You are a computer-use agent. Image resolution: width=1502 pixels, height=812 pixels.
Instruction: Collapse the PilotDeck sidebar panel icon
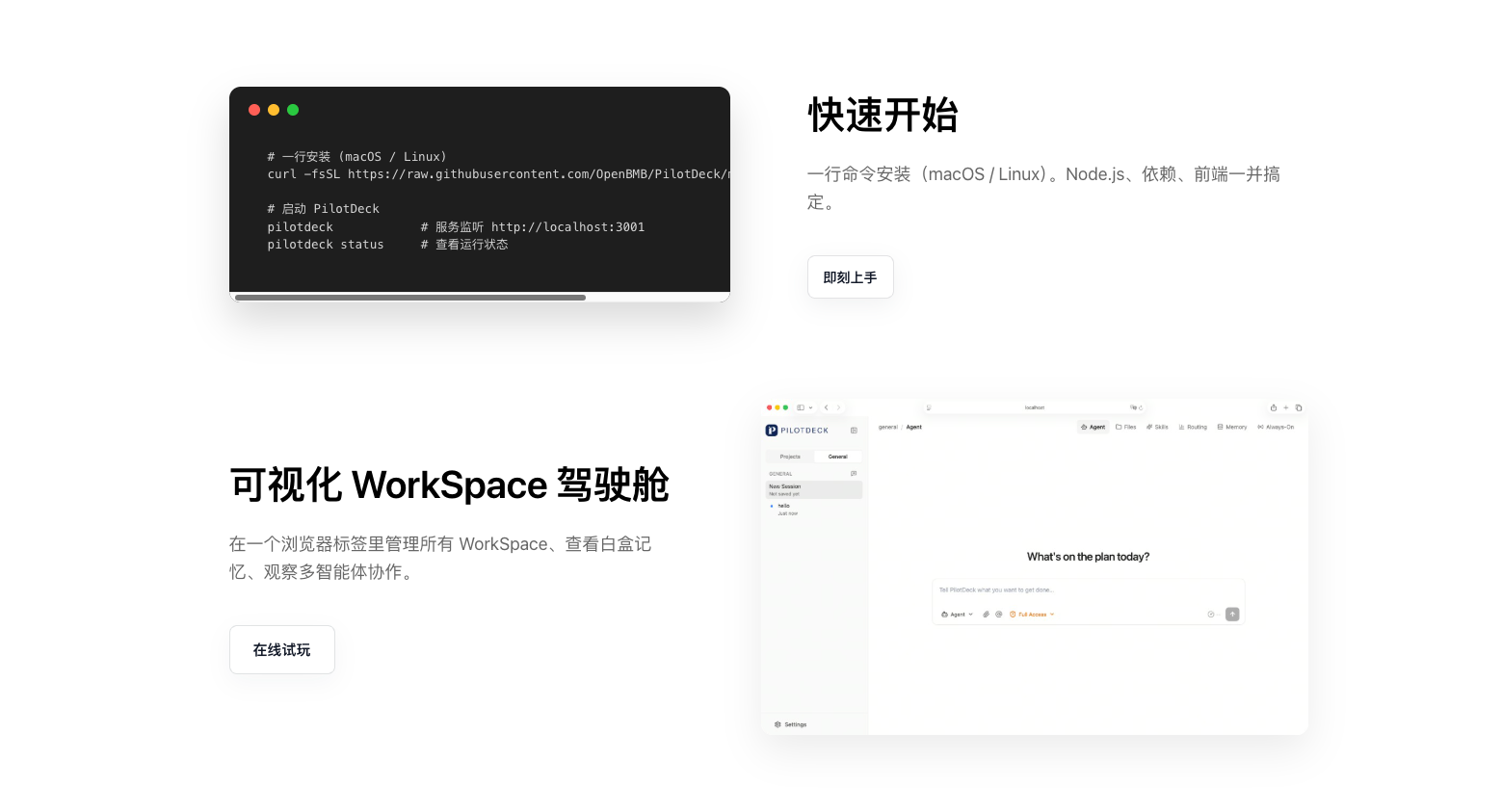pos(854,431)
